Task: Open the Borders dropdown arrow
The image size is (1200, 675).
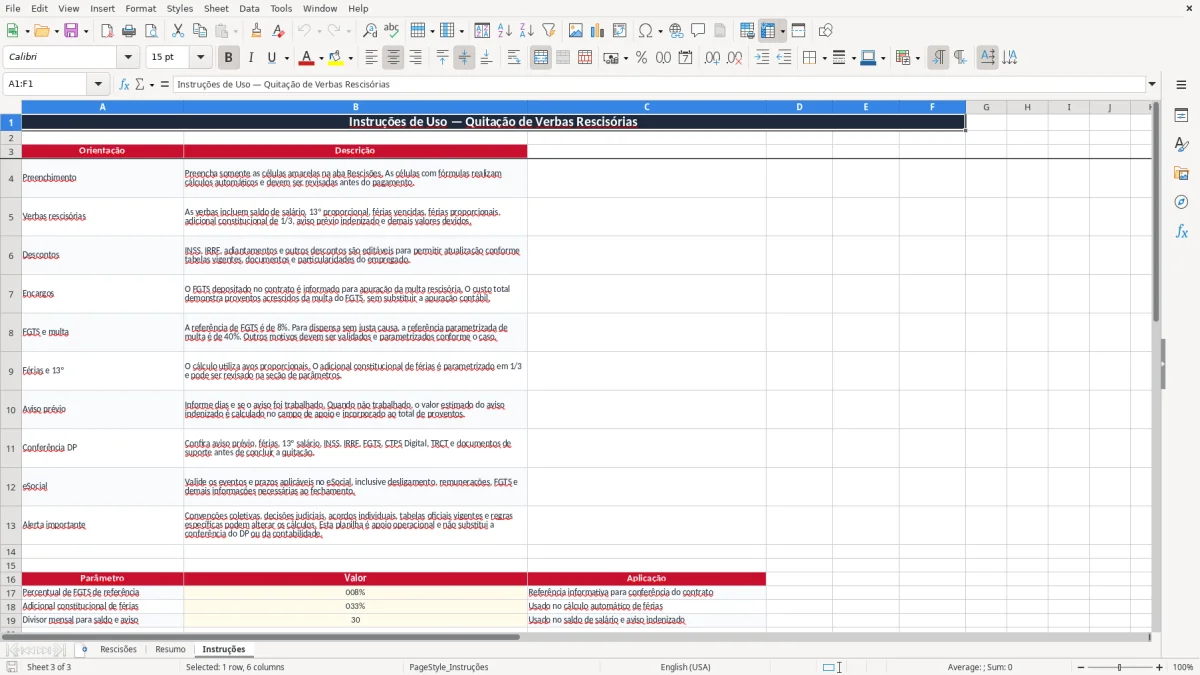Action: (x=824, y=58)
